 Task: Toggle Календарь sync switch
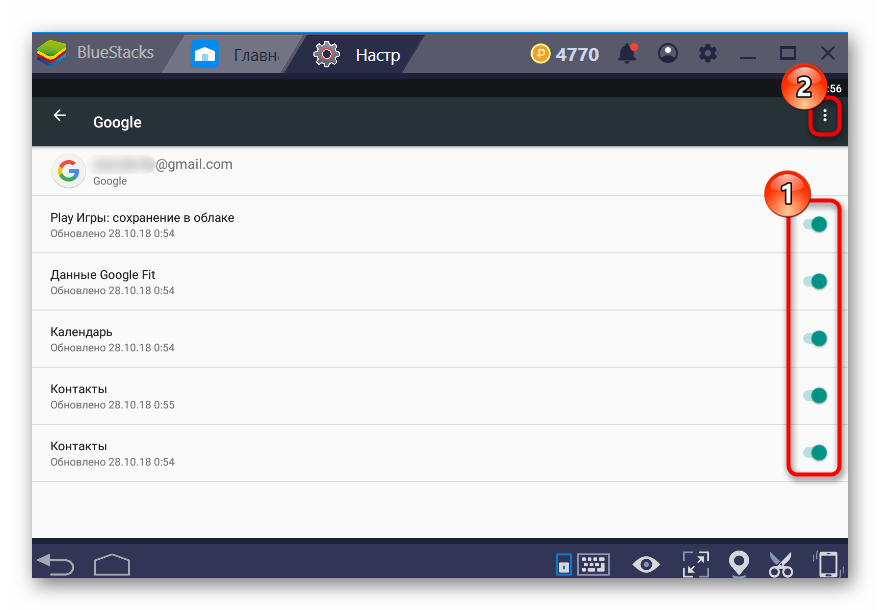click(815, 338)
